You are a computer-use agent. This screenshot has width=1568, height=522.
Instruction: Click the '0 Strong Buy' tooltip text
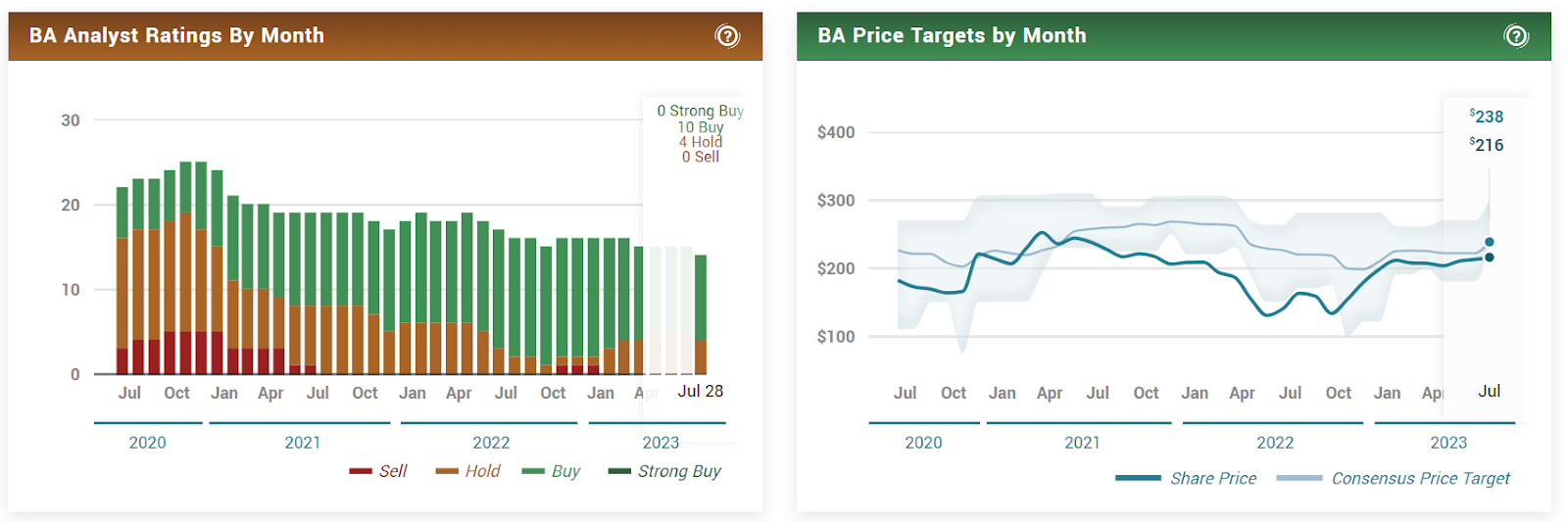701,111
